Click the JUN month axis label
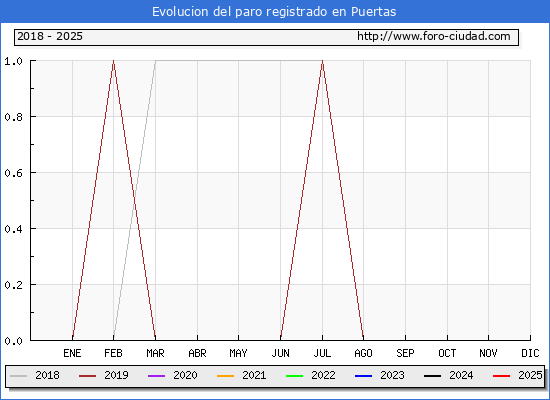 (281, 353)
